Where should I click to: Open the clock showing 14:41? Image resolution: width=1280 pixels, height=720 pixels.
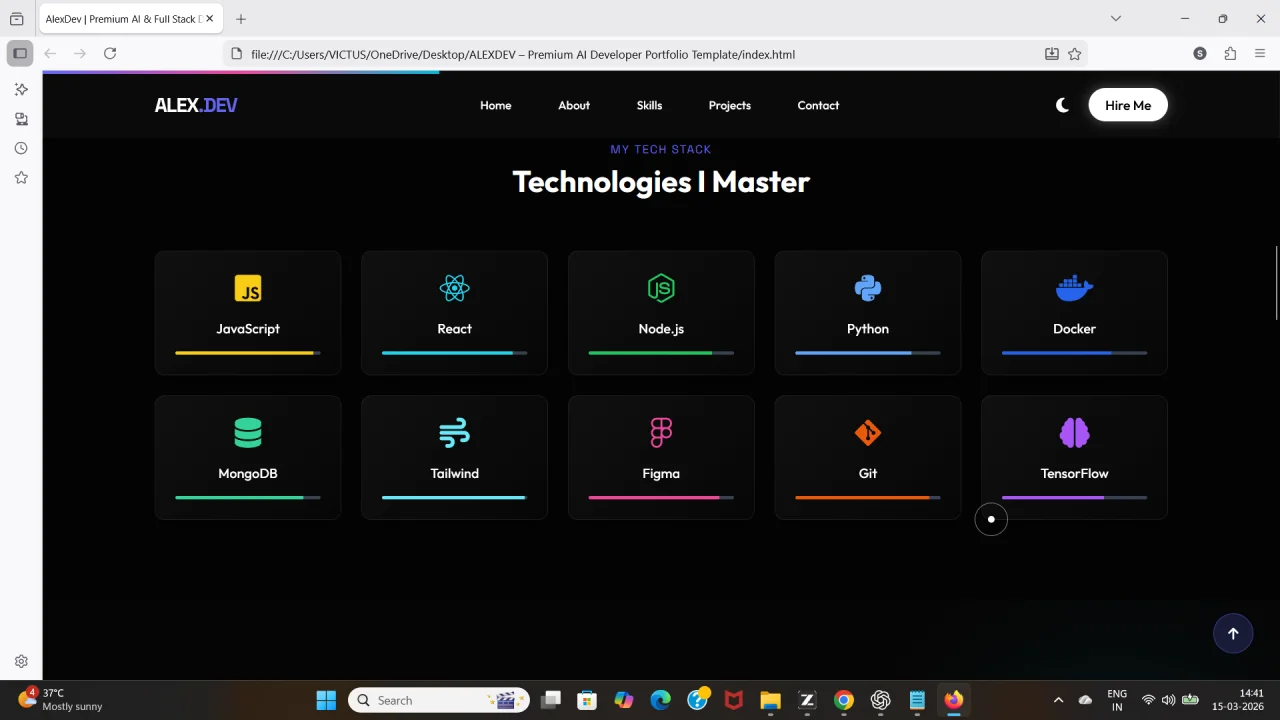tap(1238, 699)
